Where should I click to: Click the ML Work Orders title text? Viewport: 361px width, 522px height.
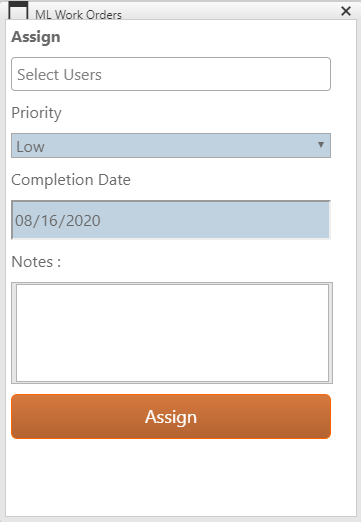[x=79, y=15]
